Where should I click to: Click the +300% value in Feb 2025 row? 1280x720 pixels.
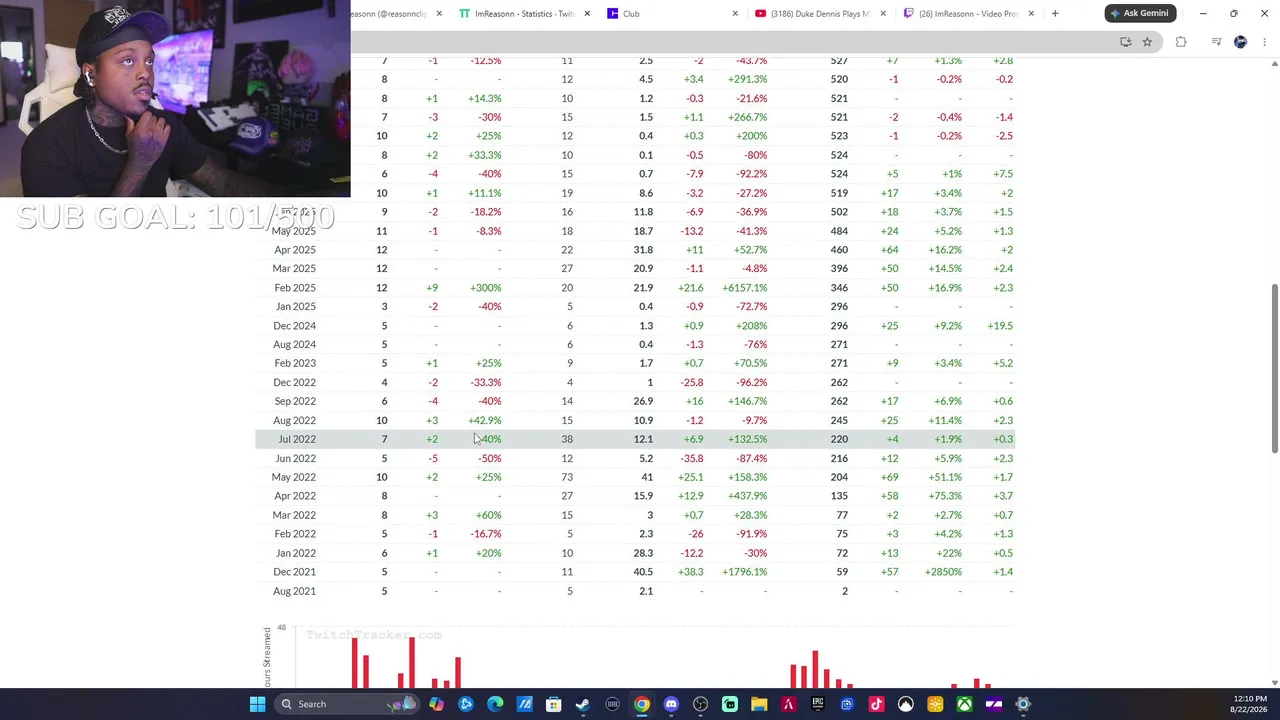coord(485,288)
